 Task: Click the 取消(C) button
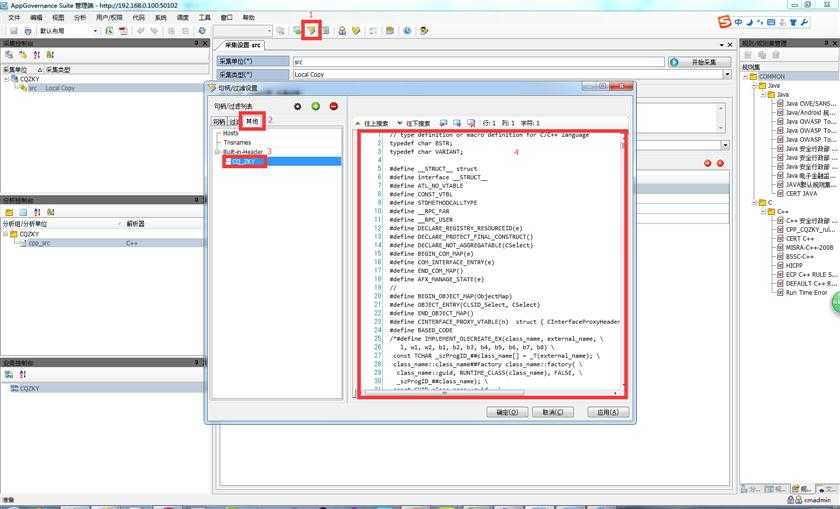point(553,412)
